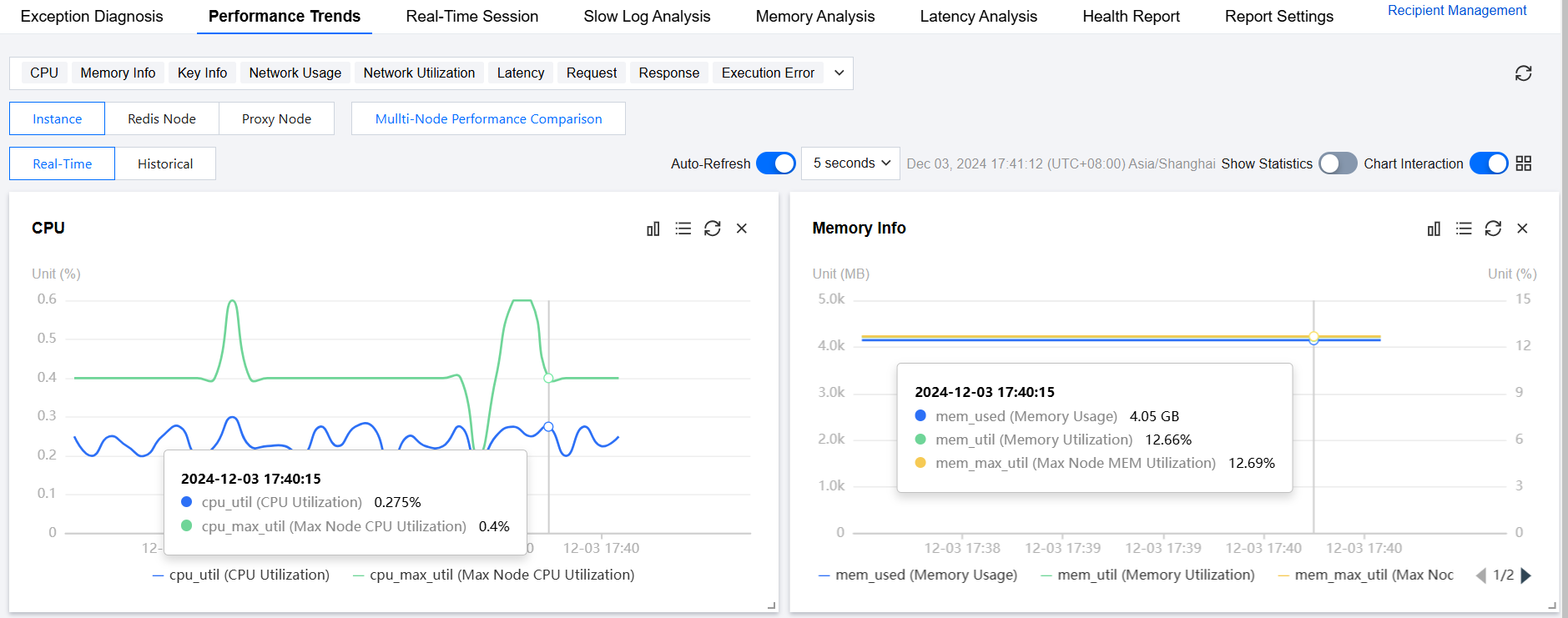This screenshot has width=1568, height=618.
Task: Open the 5 seconds refresh interval dropdown
Action: (x=851, y=163)
